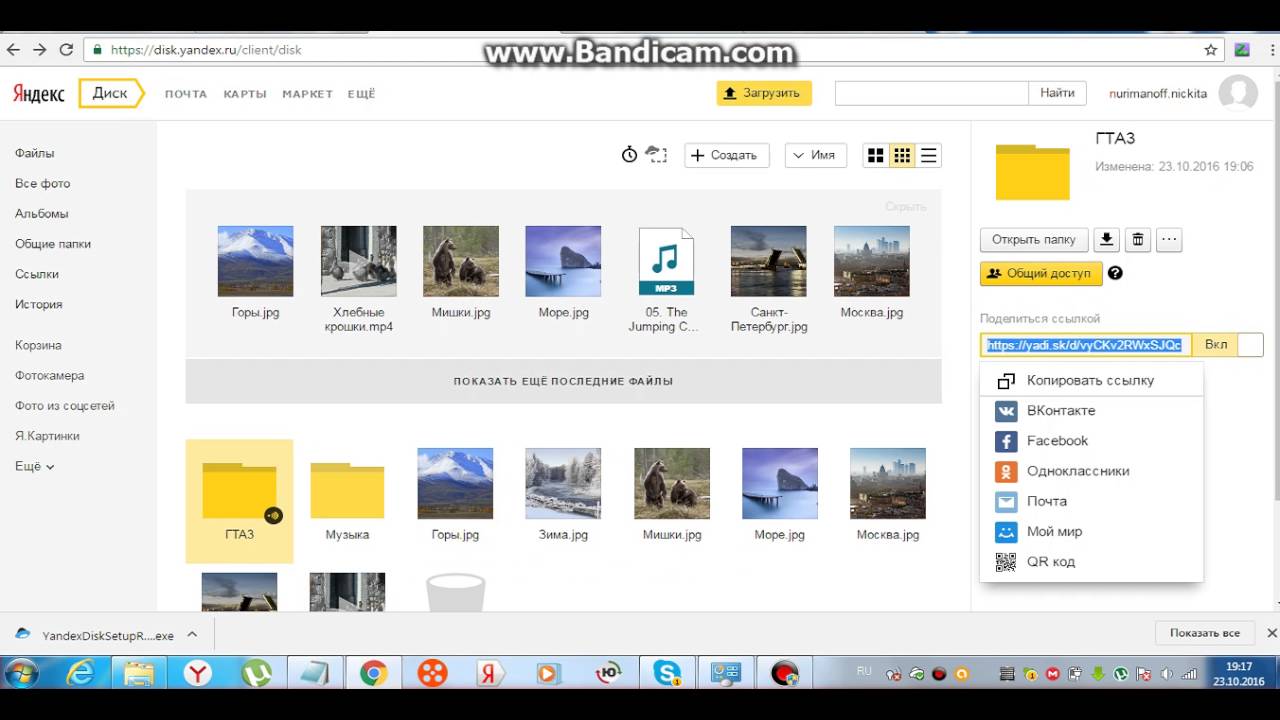Open Ещё in top navigation
Viewport: 1280px width, 720px height.
point(361,94)
